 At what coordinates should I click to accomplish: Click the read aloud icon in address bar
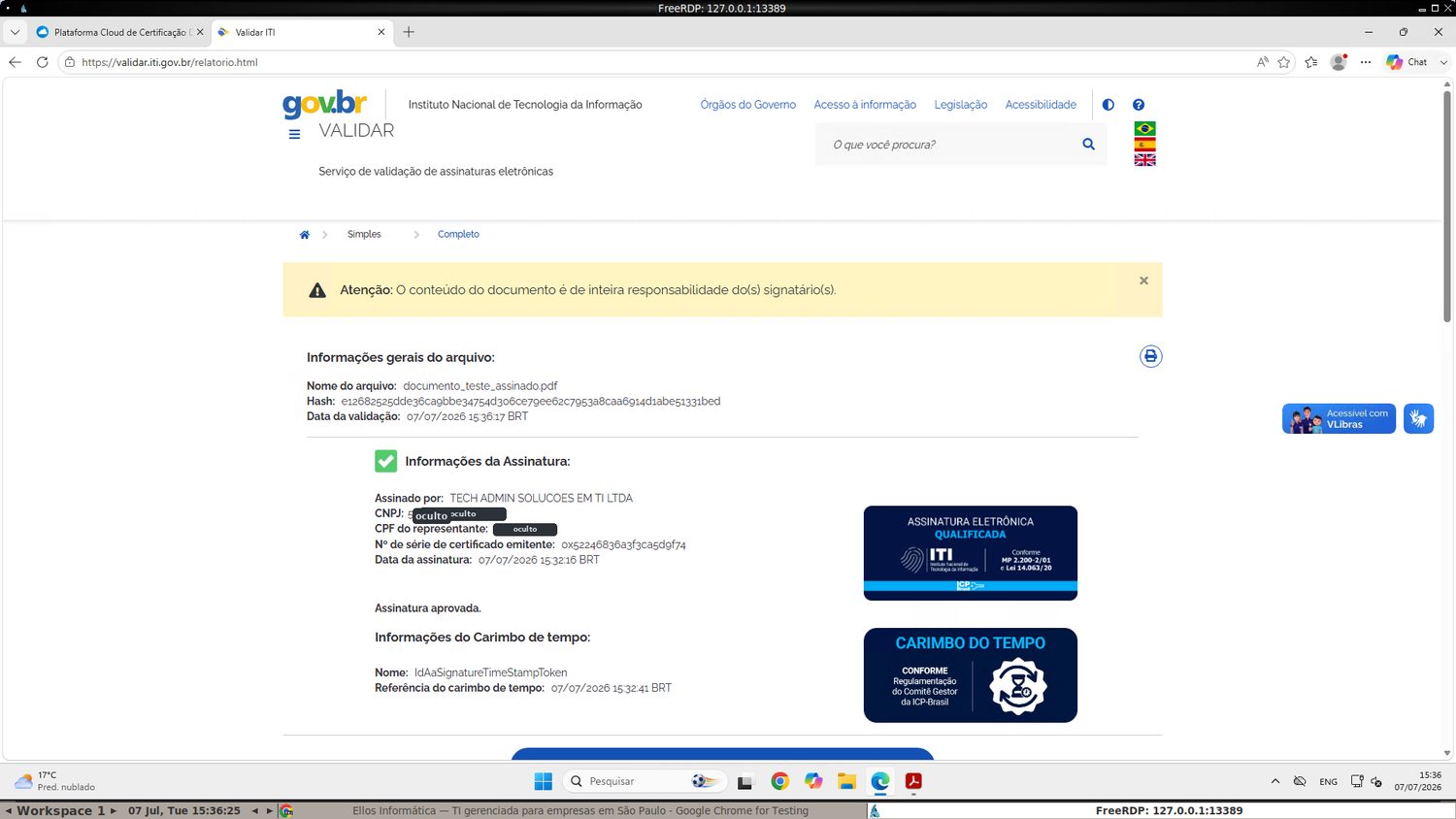(x=1262, y=62)
